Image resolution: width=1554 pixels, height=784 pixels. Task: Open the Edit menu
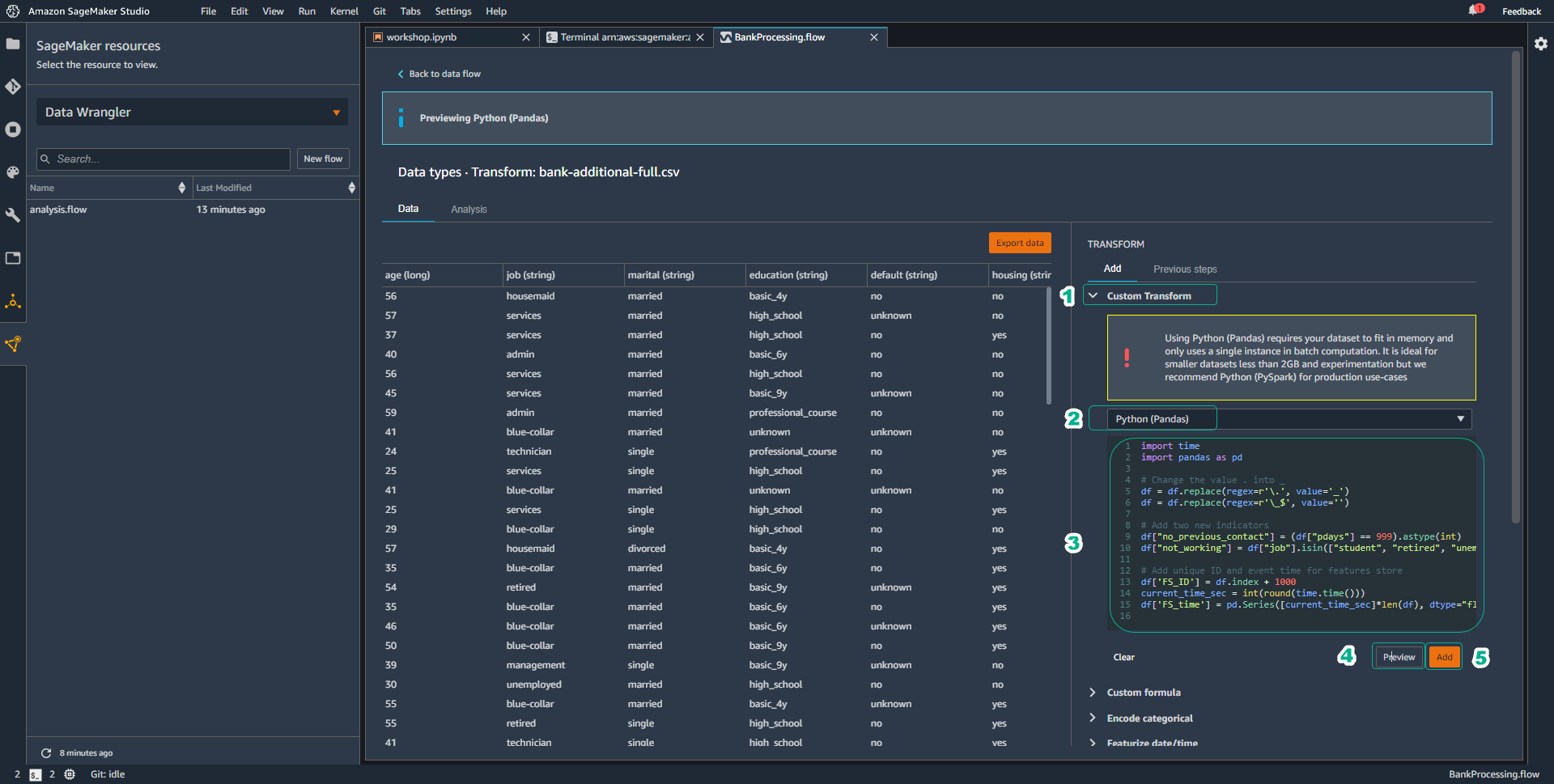pos(239,11)
